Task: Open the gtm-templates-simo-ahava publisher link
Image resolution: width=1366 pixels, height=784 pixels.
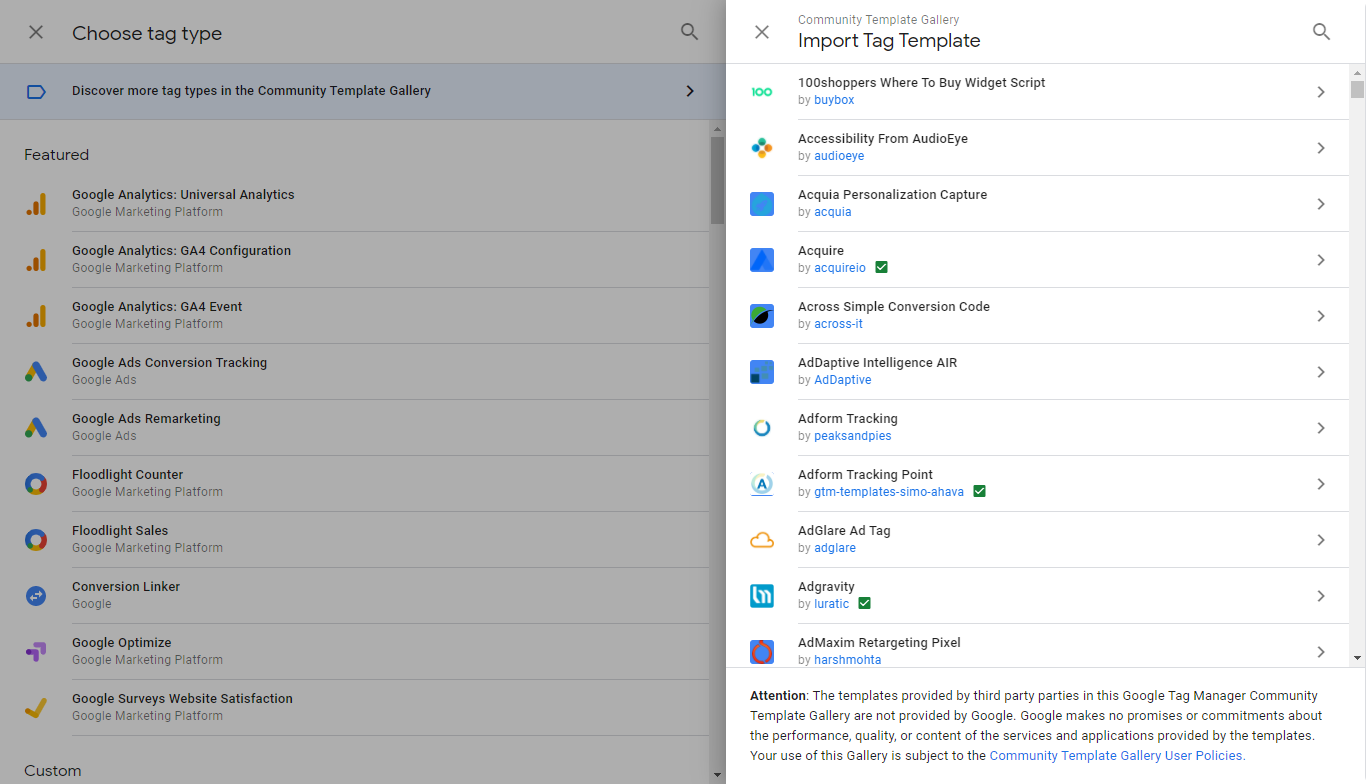Action: (x=889, y=491)
